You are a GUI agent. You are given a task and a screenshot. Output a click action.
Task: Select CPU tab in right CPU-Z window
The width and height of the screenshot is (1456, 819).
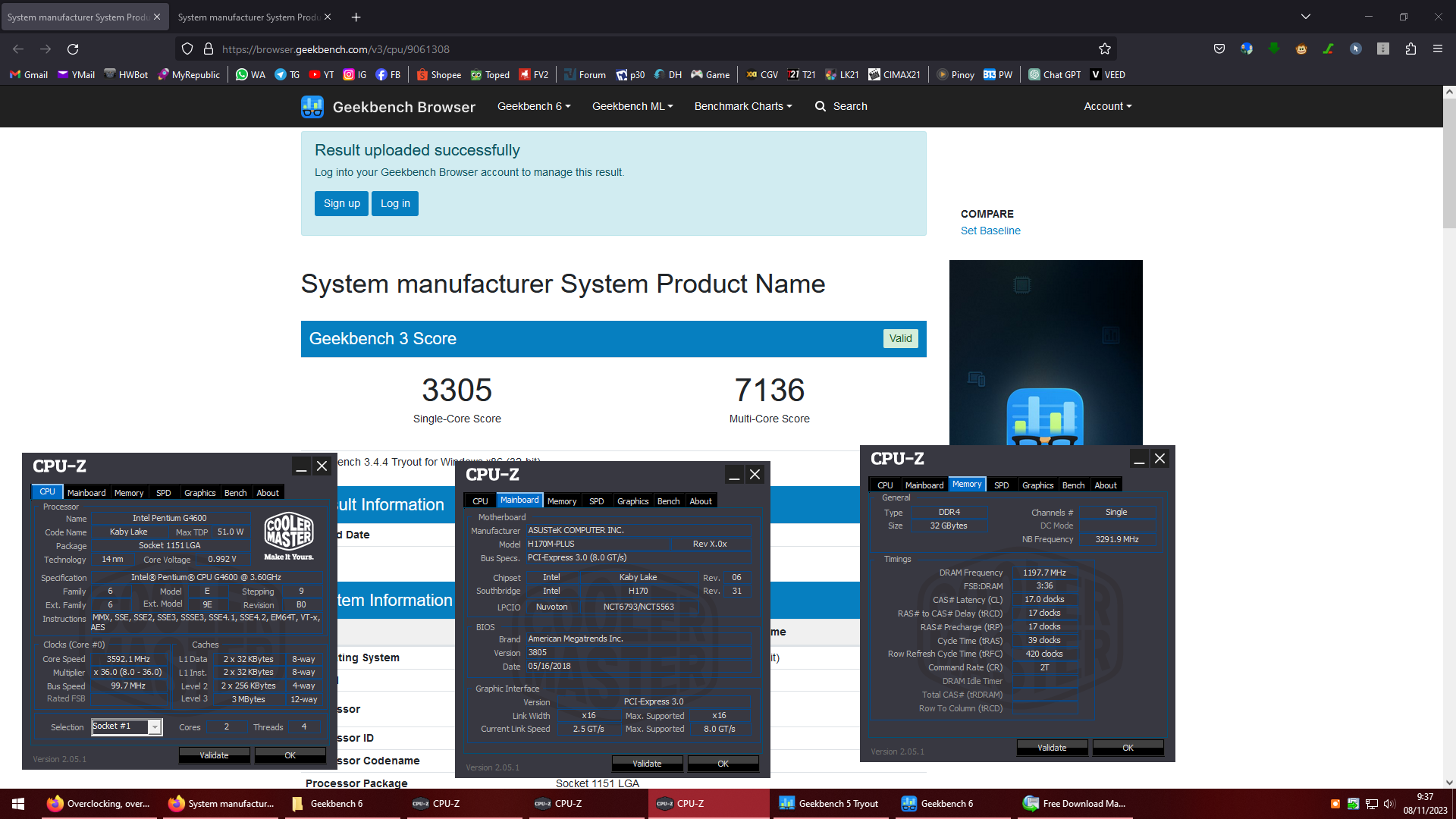click(x=885, y=485)
